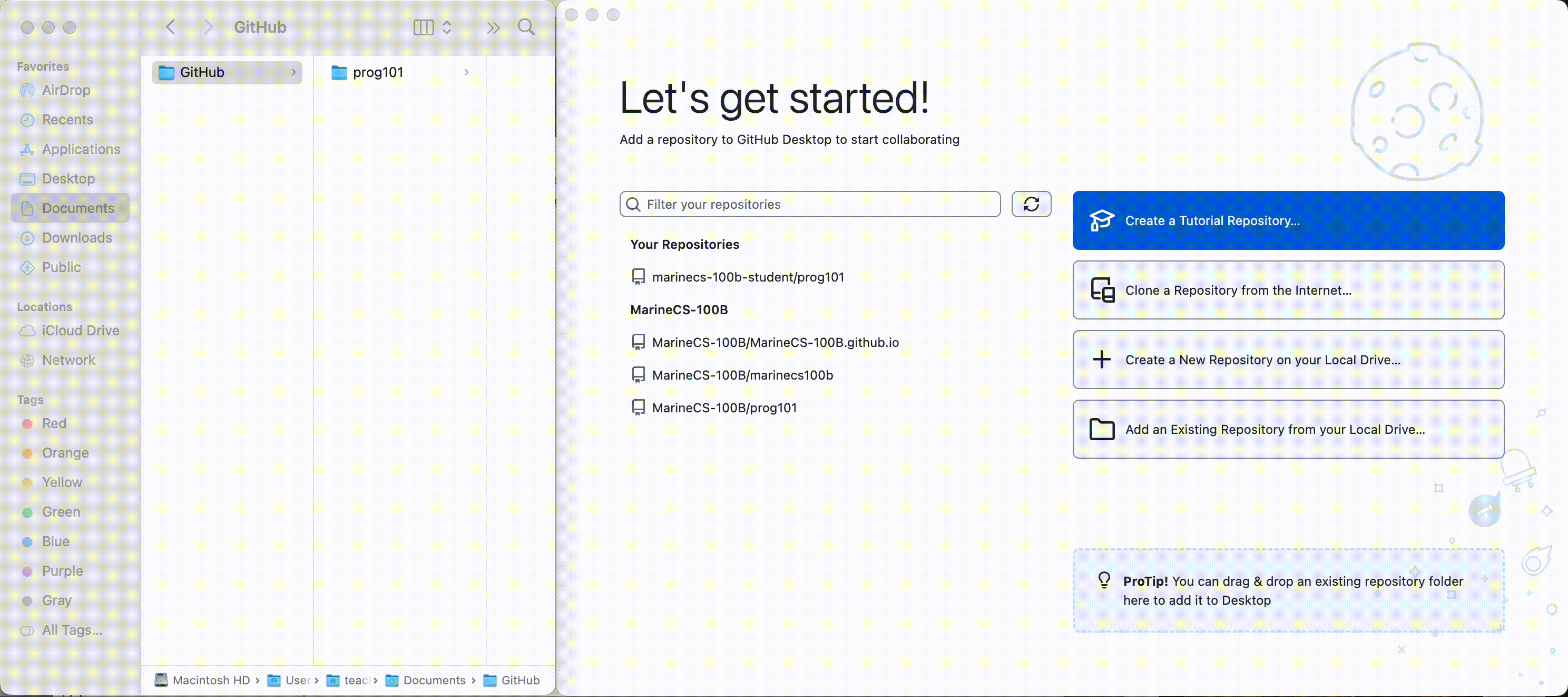1568x697 pixels.
Task: Clone a Repository from the Internet
Action: tap(1288, 290)
